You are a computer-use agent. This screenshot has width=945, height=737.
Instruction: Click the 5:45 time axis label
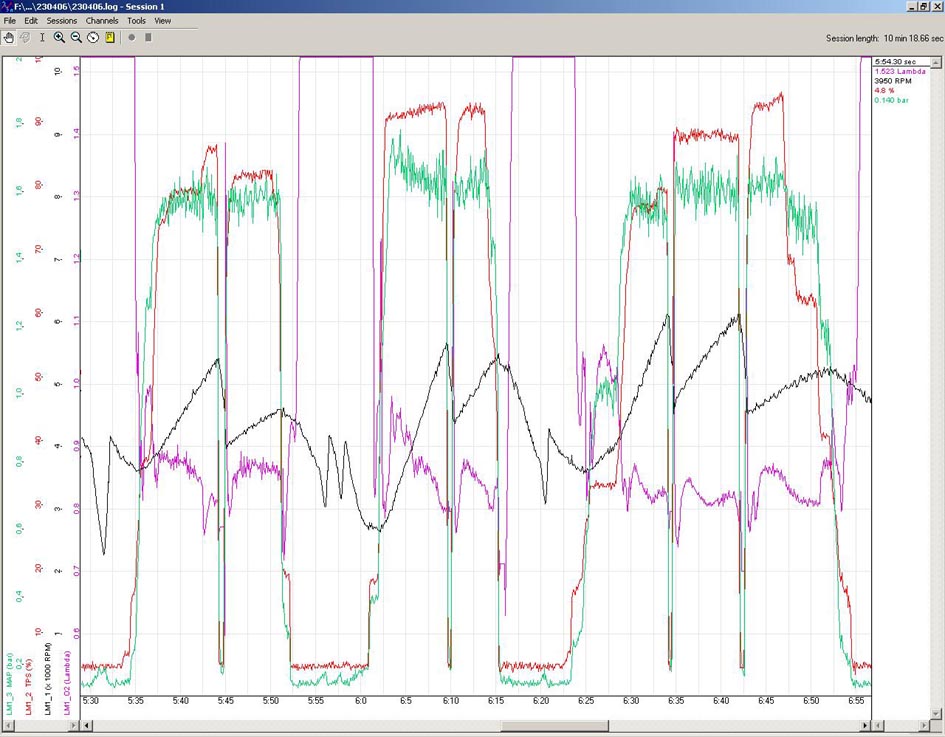226,701
